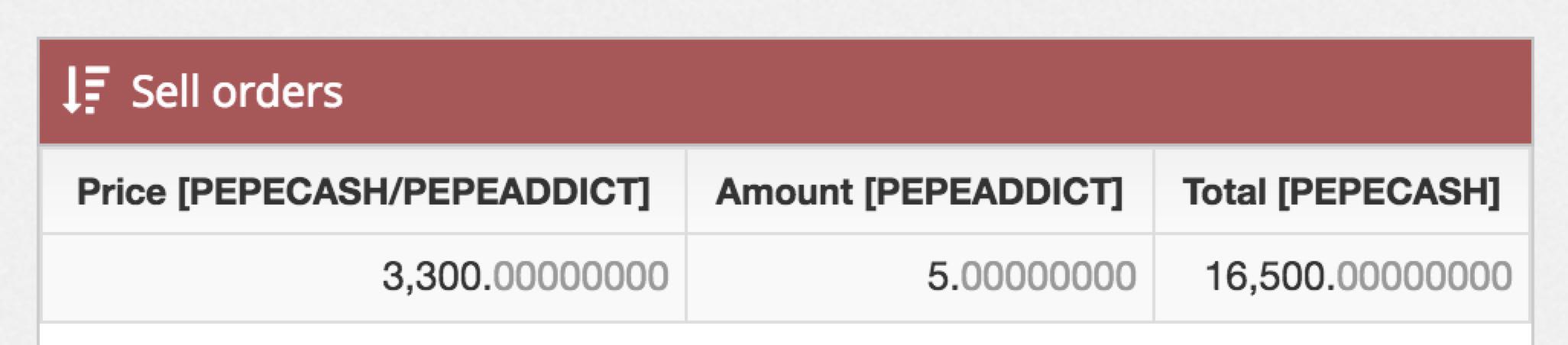The height and width of the screenshot is (345, 1568).
Task: Select the 3,300.00000000 price cell
Action: [363, 277]
